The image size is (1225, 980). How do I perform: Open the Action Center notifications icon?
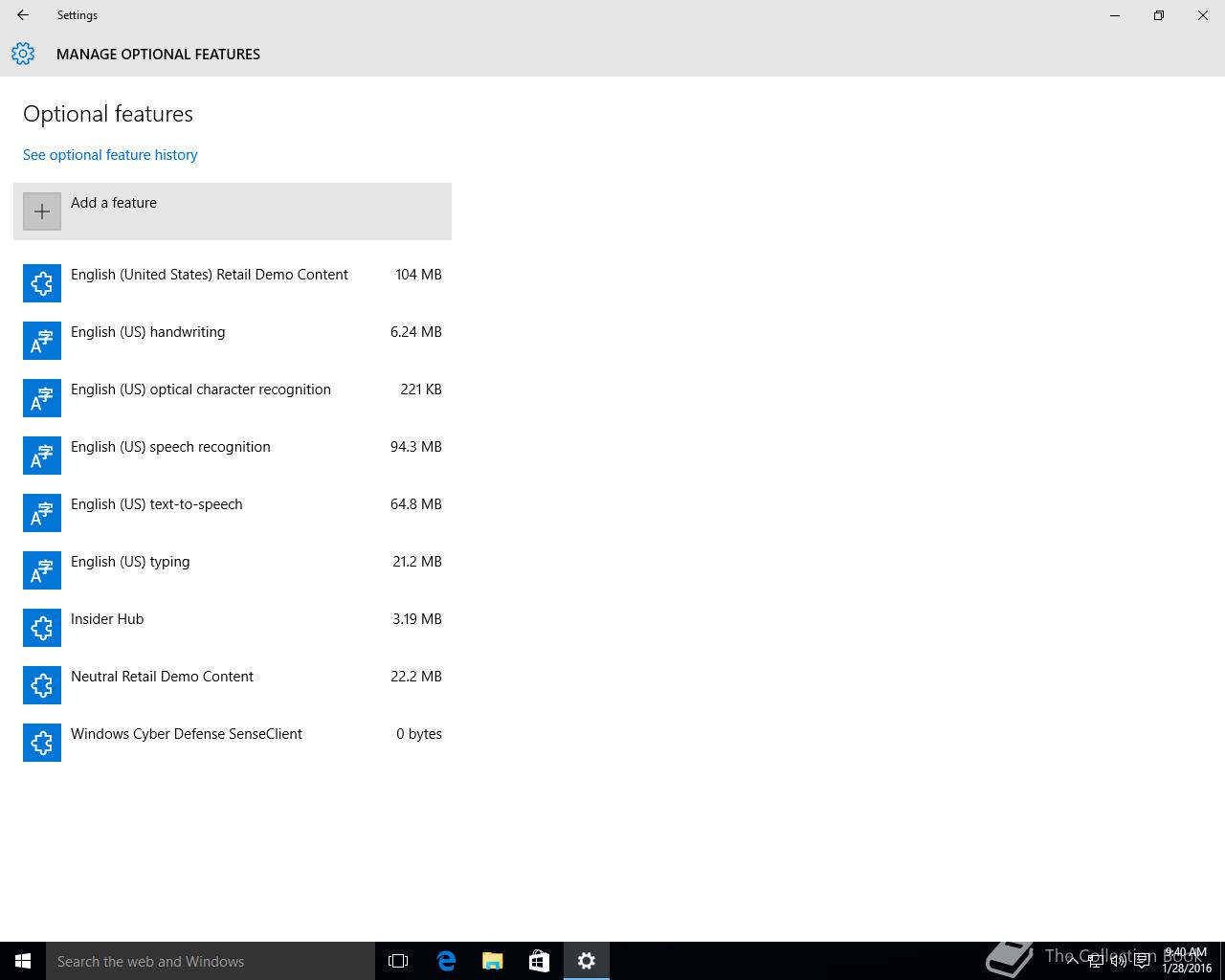1142,961
